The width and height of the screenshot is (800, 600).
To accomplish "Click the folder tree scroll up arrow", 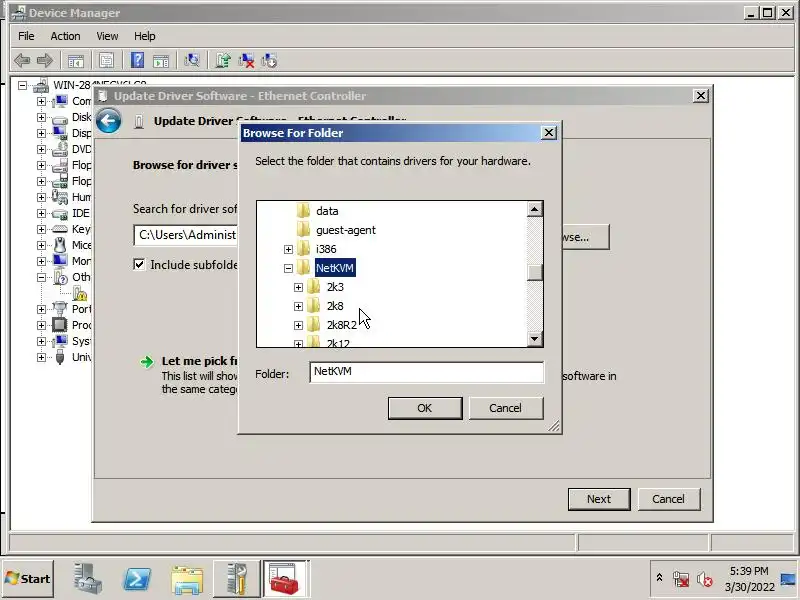I will [535, 209].
